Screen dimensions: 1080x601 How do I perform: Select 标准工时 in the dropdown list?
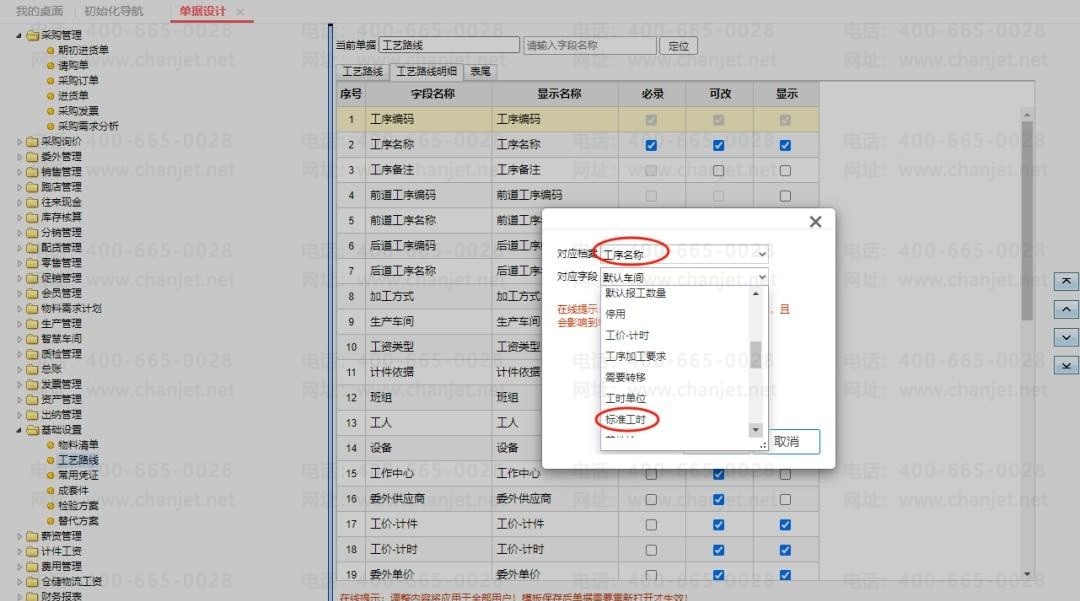pyautogui.click(x=626, y=419)
